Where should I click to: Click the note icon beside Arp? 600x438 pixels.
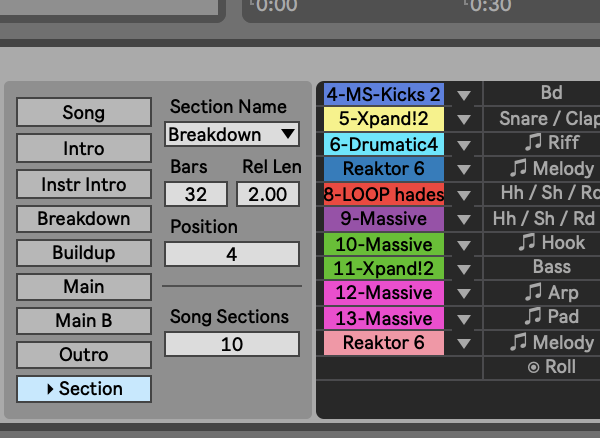point(534,293)
